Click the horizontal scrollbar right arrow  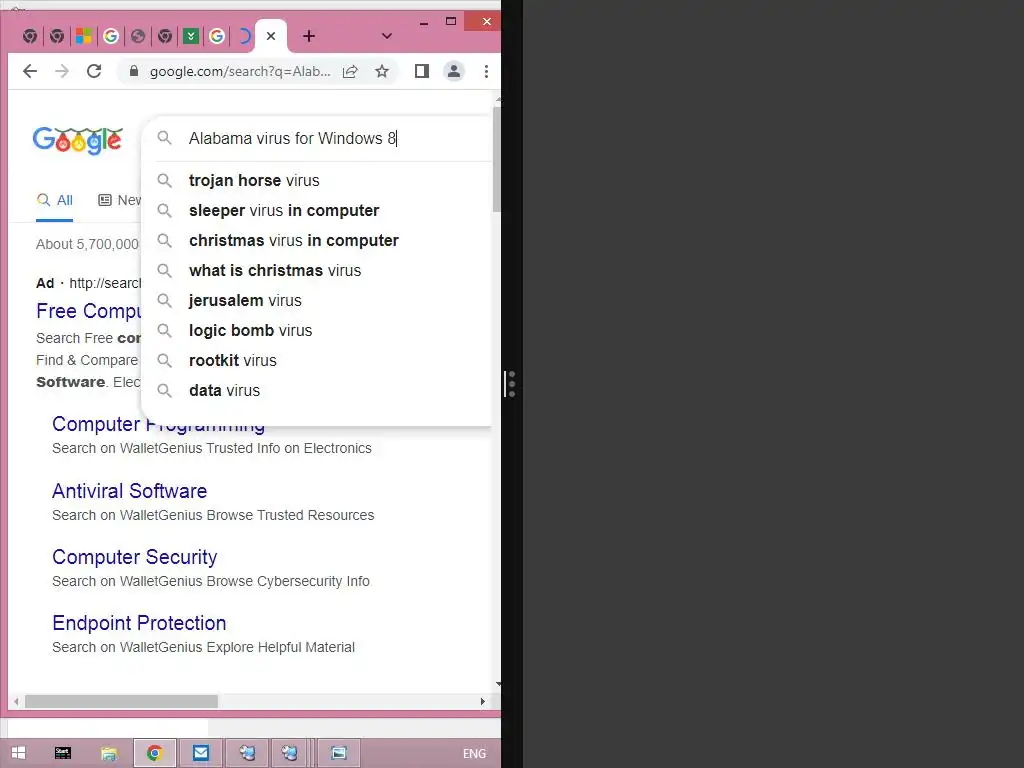pyautogui.click(x=483, y=701)
